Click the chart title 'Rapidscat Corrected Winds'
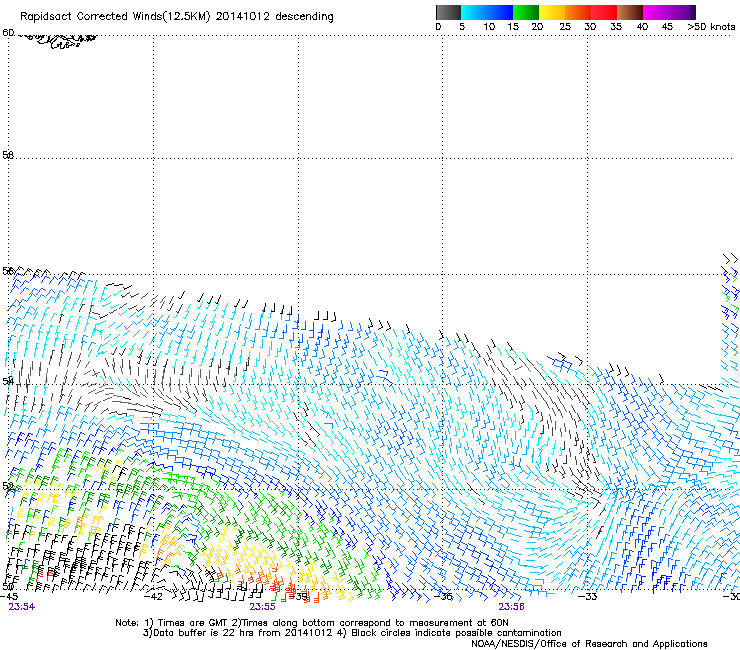Viewport: 740px width, 650px height. coord(91,17)
